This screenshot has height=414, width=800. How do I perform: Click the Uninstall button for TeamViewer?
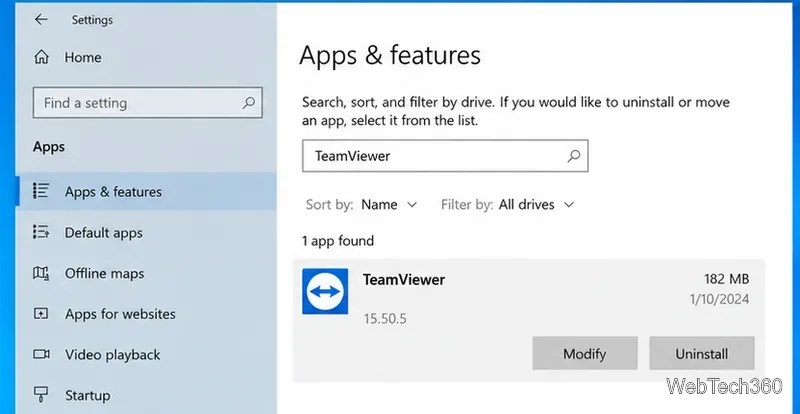(702, 353)
